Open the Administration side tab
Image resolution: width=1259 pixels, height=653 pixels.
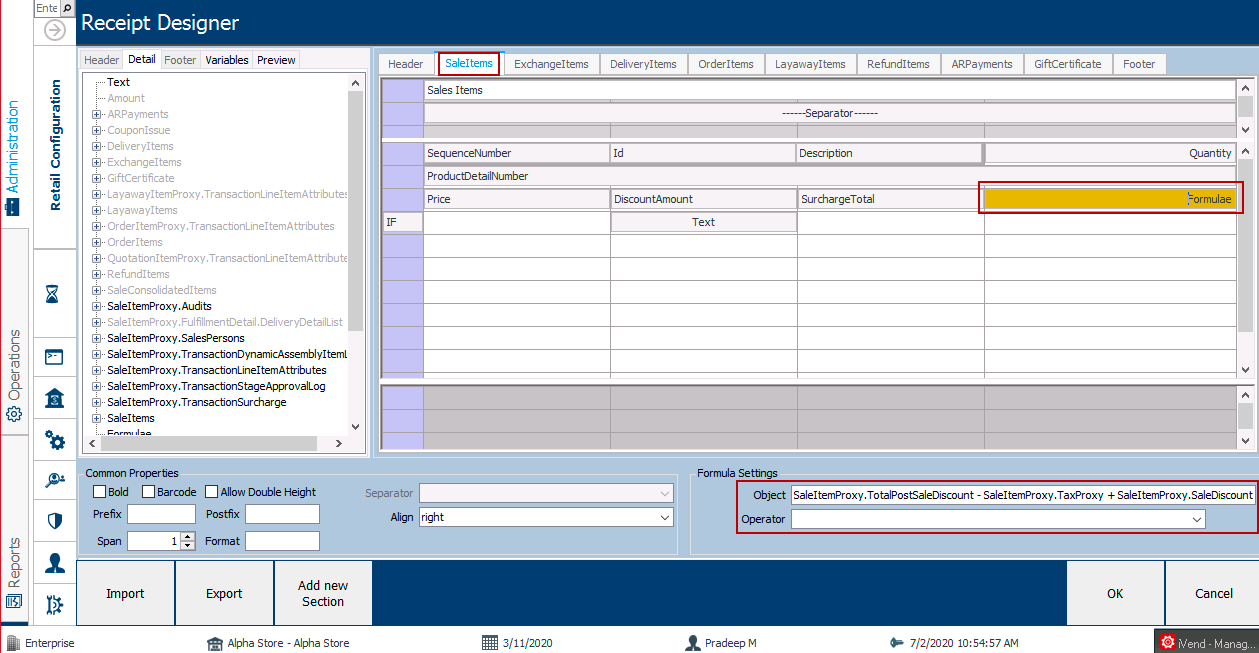(14, 157)
